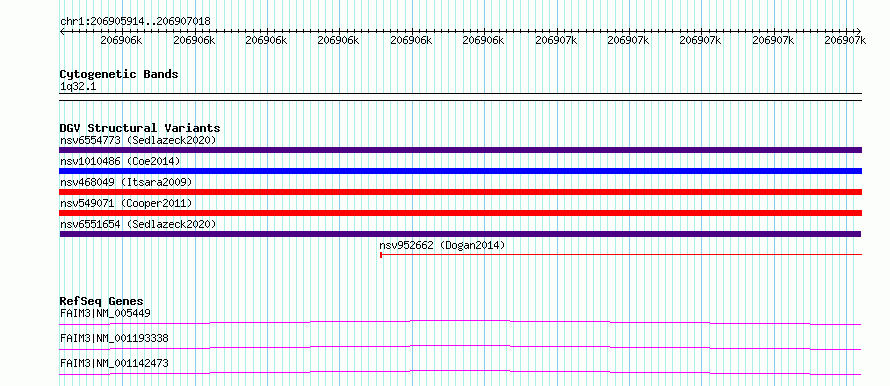The height and width of the screenshot is (386, 890).
Task: Click the magenta line under FAIM3|NM_005449
Action: pyautogui.click(x=460, y=322)
